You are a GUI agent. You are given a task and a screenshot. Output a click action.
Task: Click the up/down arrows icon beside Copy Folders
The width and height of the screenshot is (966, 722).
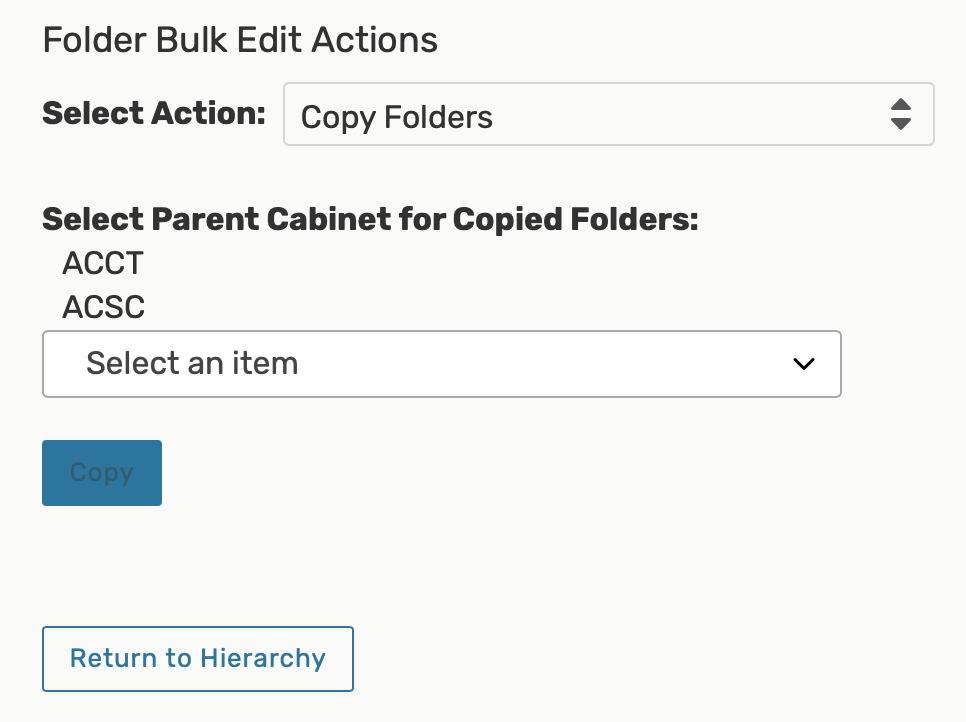(x=900, y=115)
